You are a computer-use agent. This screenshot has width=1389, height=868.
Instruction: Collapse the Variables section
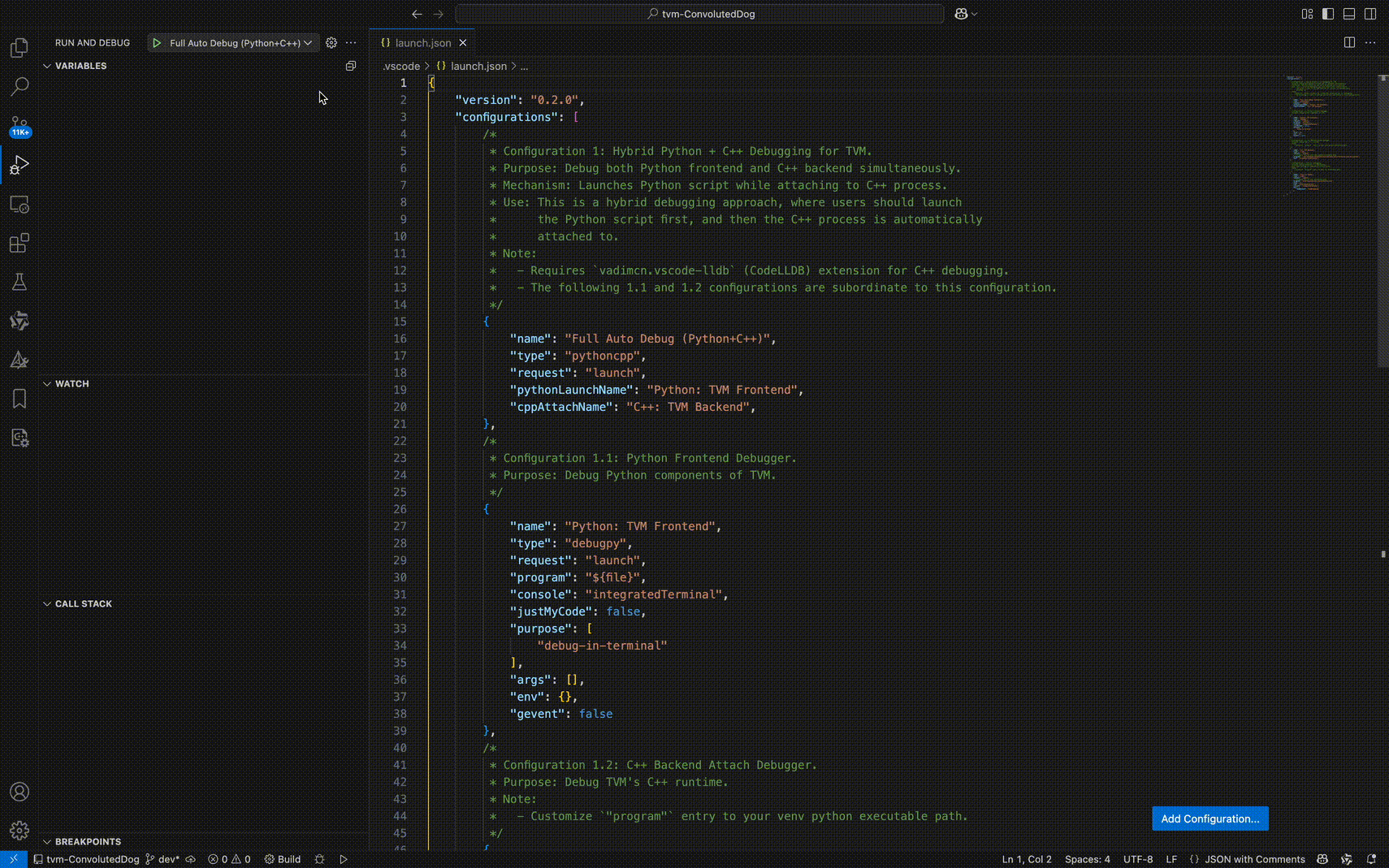coord(47,66)
